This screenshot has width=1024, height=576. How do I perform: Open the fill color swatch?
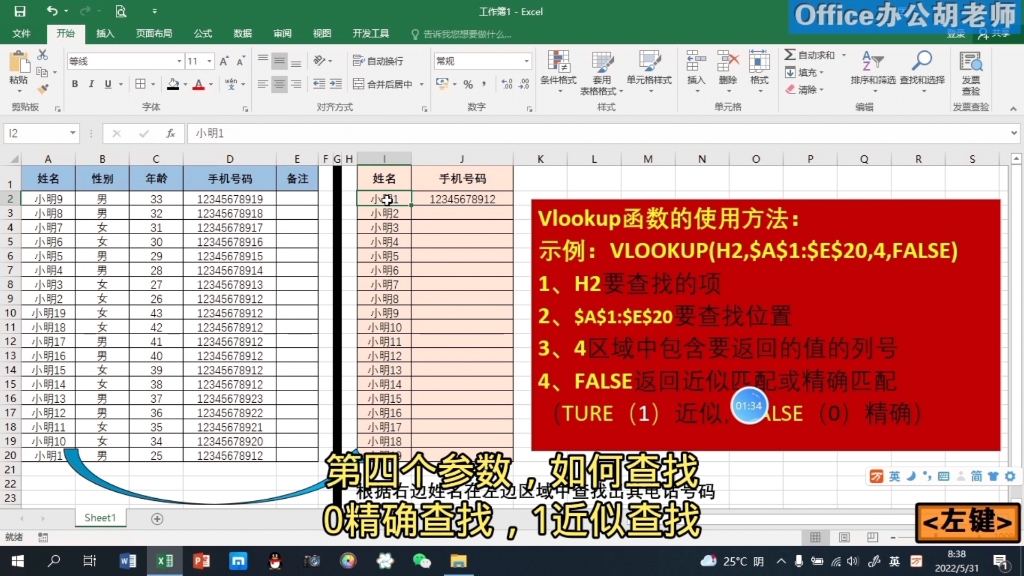click(x=173, y=83)
